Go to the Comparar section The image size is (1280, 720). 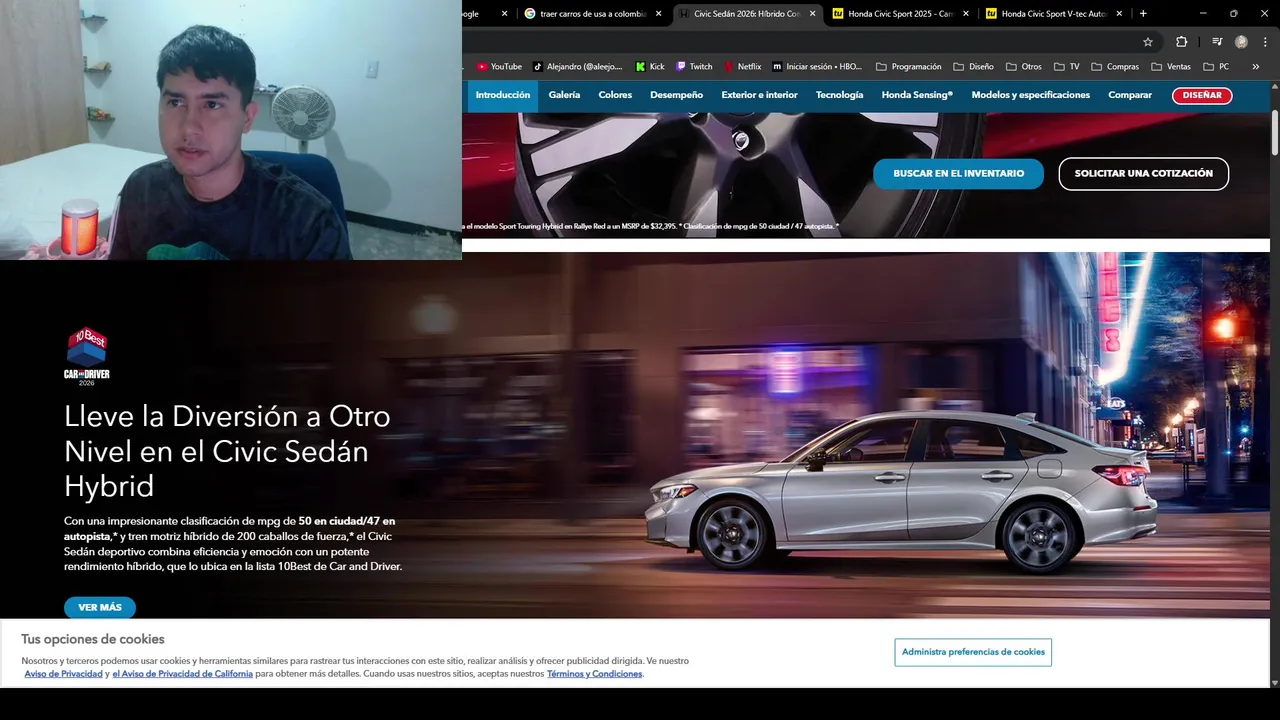coord(1130,95)
